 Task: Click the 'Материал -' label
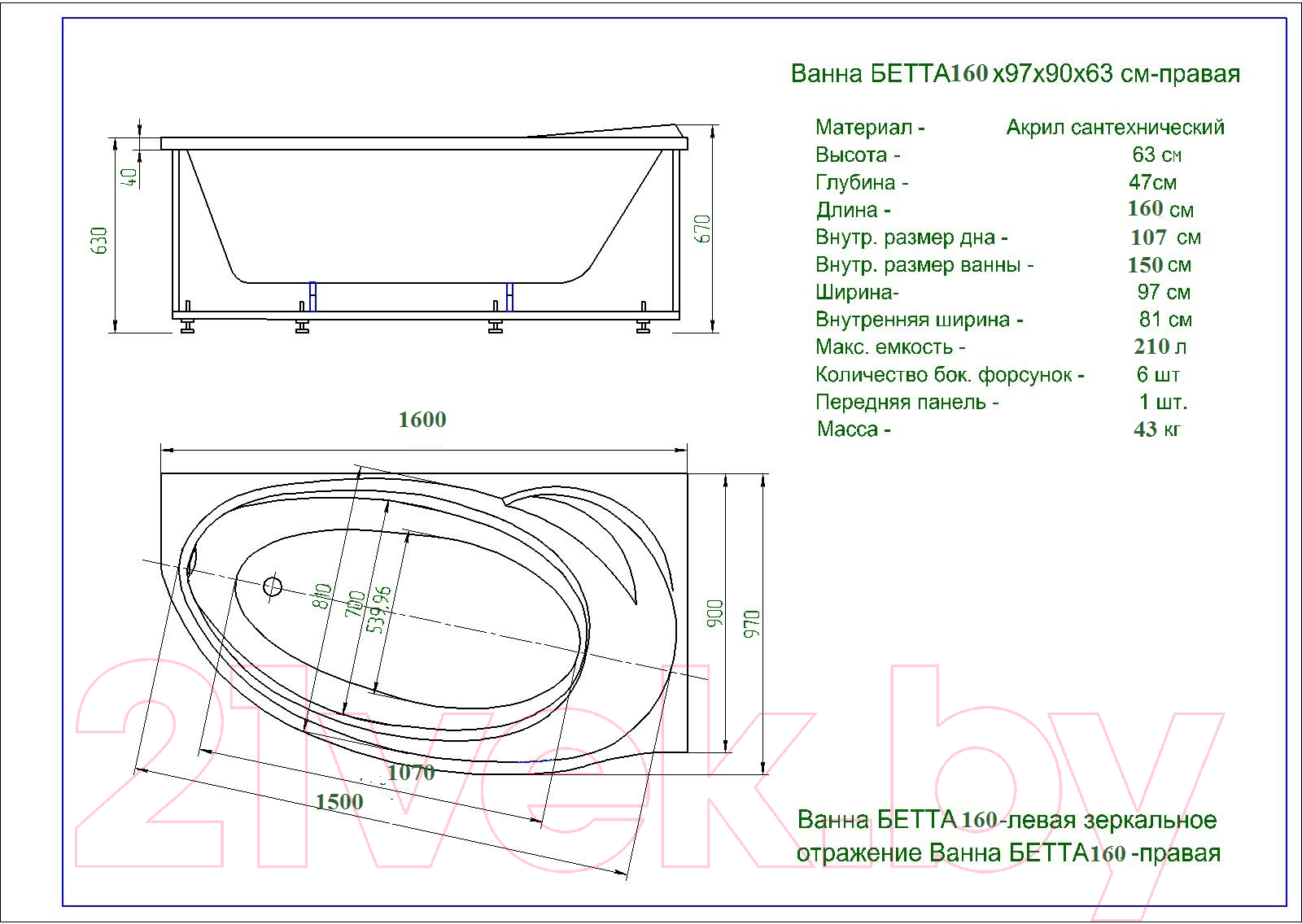pyautogui.click(x=870, y=127)
